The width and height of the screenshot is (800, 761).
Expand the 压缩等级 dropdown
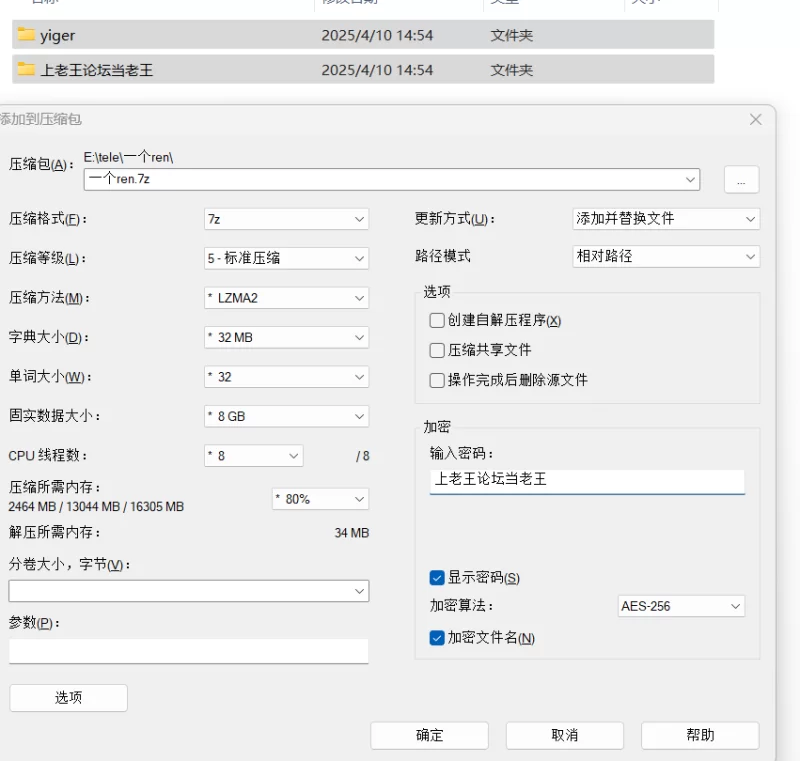pos(286,258)
